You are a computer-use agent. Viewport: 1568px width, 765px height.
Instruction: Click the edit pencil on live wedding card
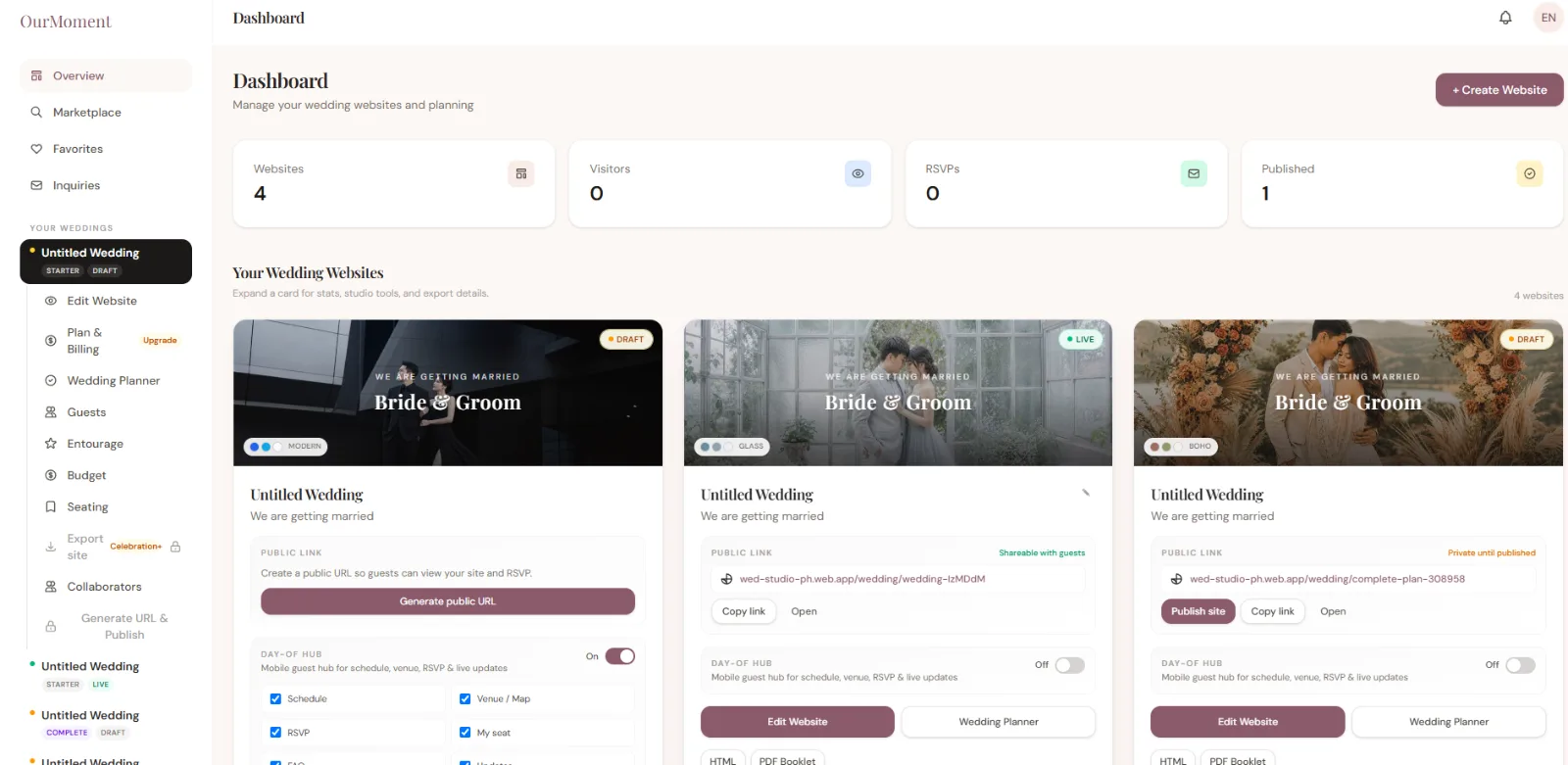coord(1086,493)
